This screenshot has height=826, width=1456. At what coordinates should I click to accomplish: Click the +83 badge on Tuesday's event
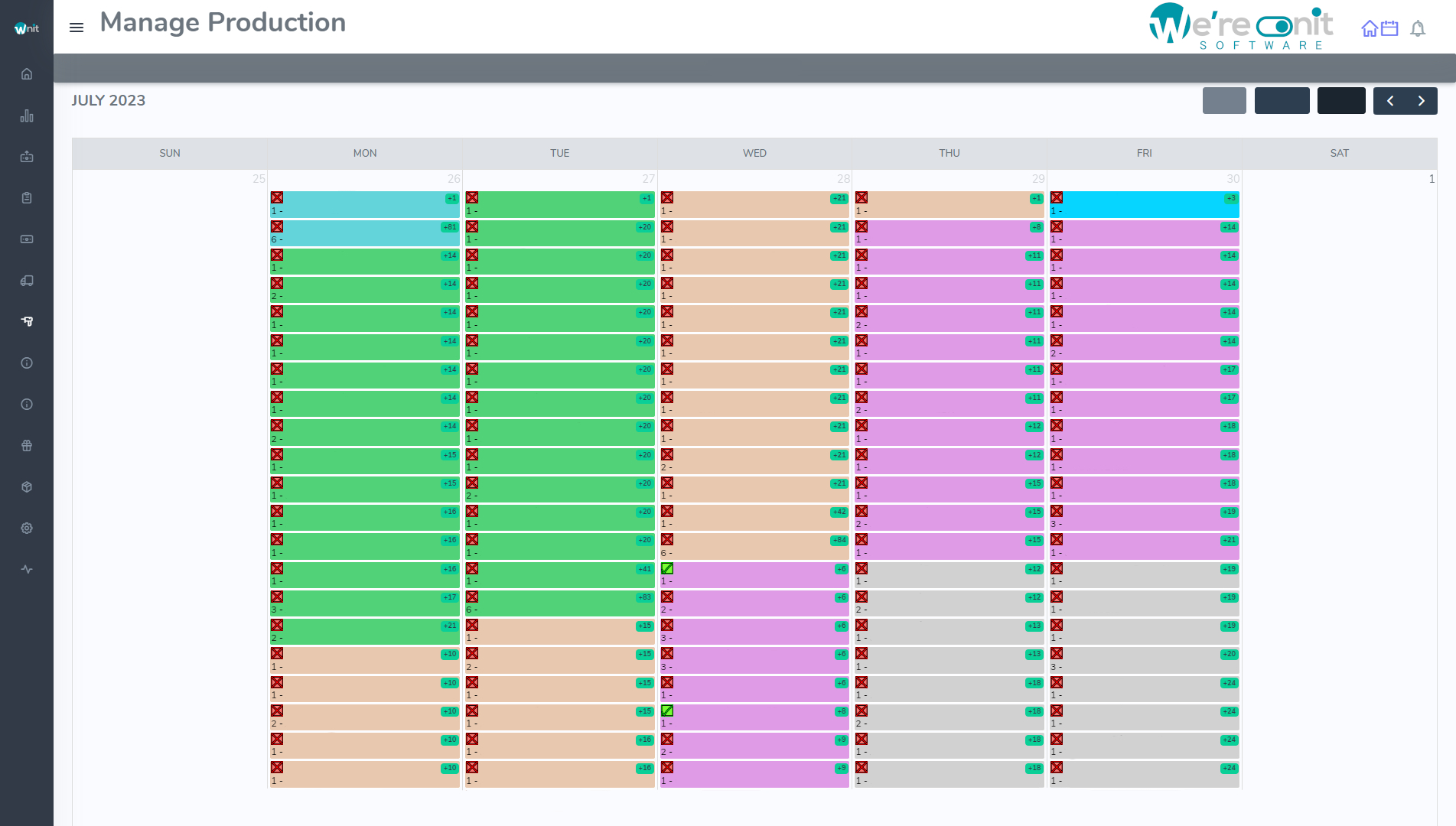click(644, 597)
